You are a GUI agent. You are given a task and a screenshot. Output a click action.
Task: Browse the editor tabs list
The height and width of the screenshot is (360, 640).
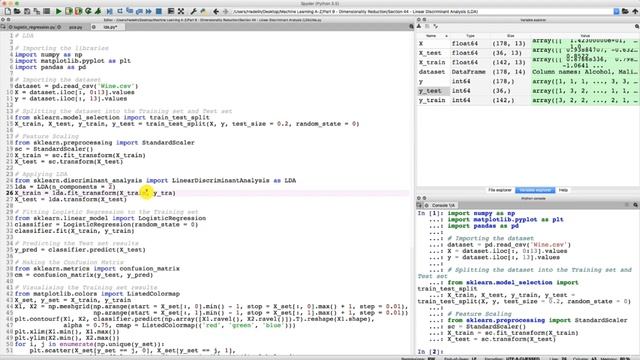pos(3,27)
